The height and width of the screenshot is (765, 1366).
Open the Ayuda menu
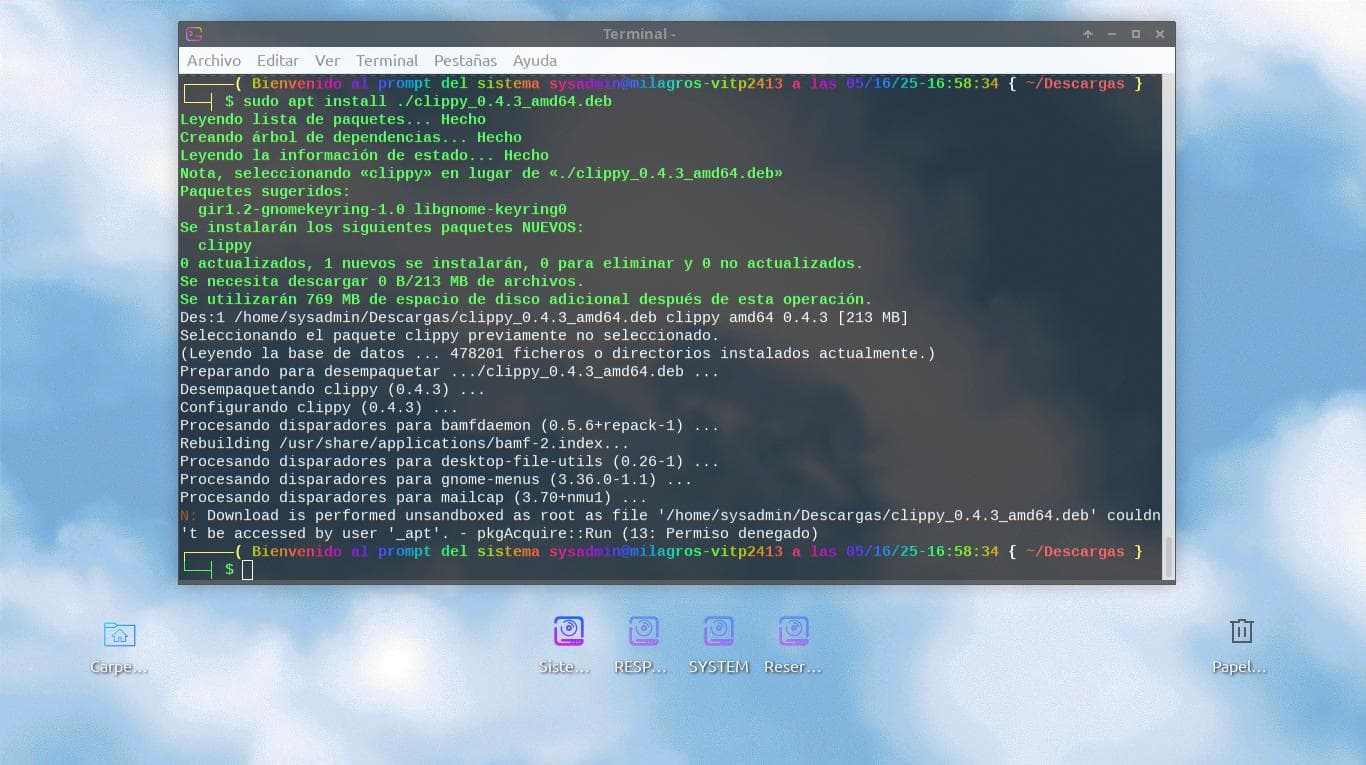click(535, 61)
